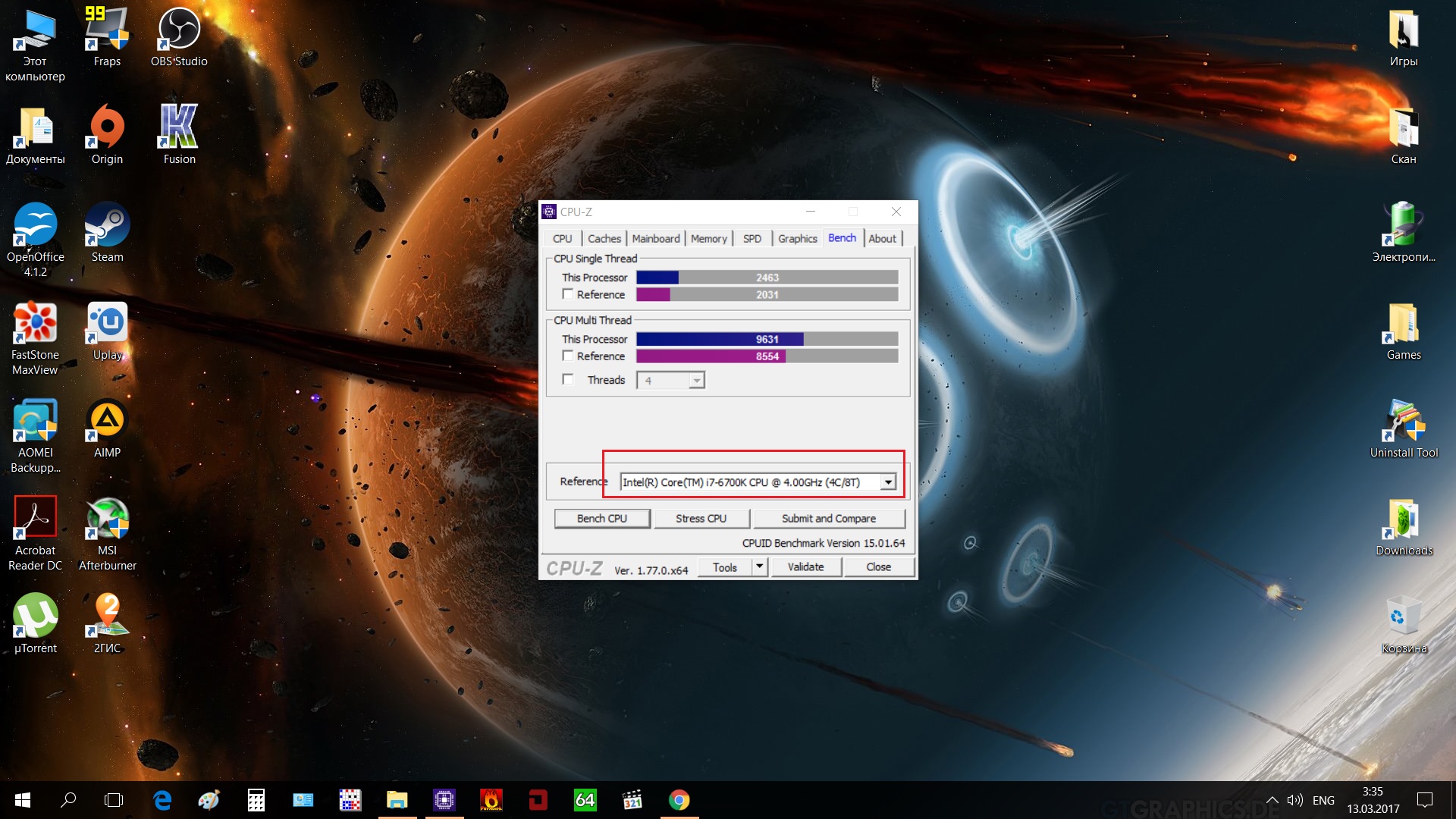Click the CPU-Z icon in taskbar

tap(444, 800)
